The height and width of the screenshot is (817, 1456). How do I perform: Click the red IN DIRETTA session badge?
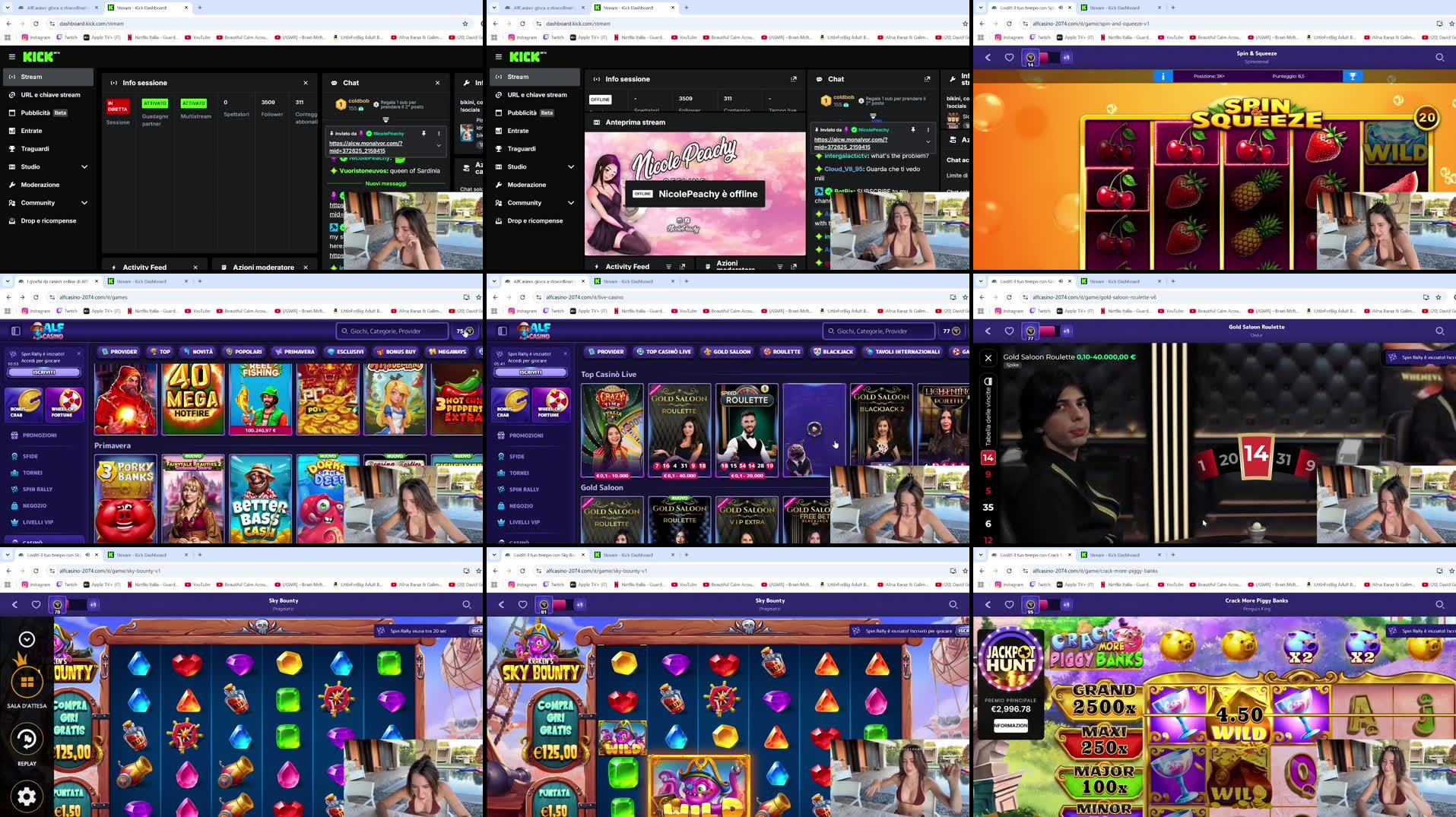click(x=118, y=106)
